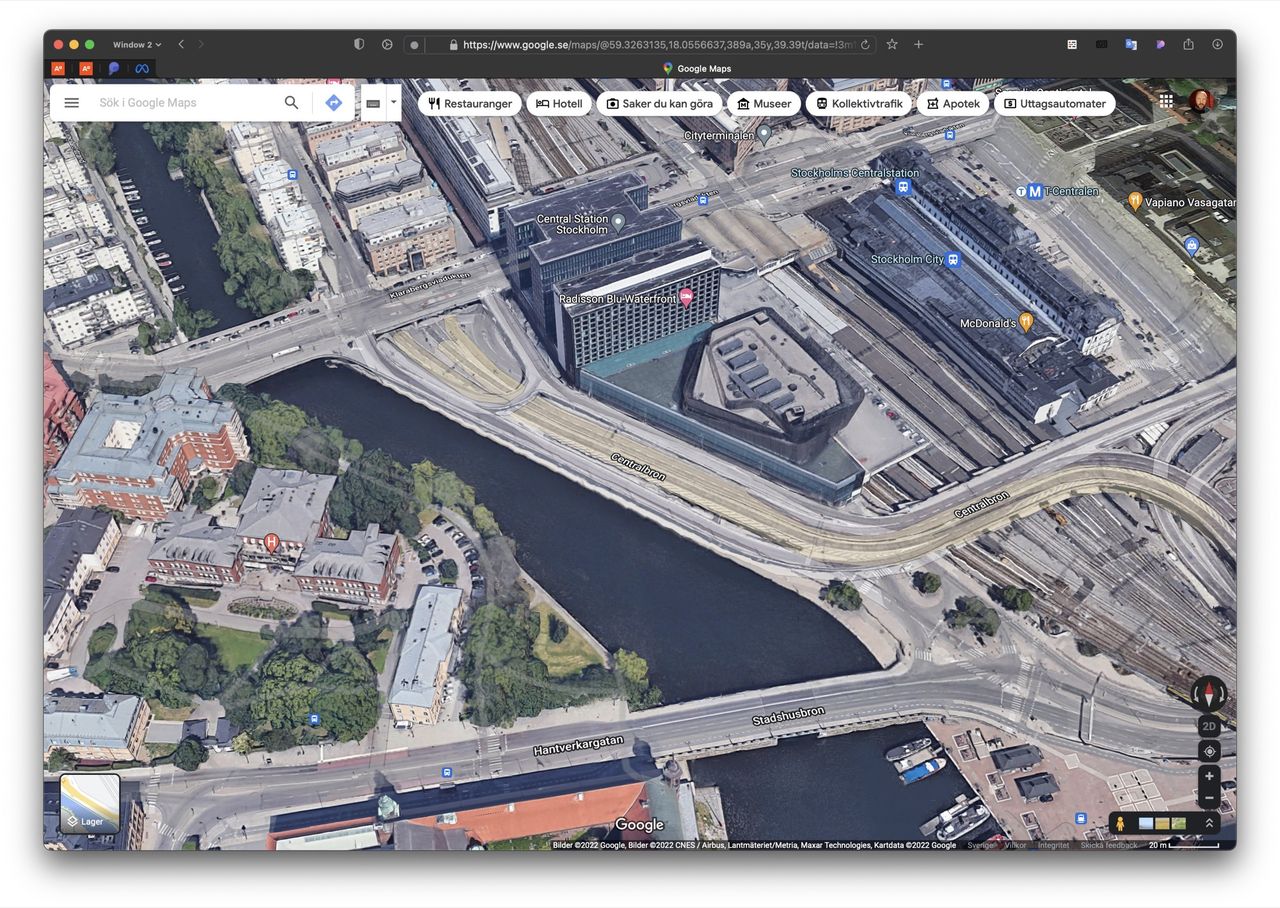Open the Window 2 tab group dropdown
This screenshot has height=908, width=1280.
[x=136, y=45]
